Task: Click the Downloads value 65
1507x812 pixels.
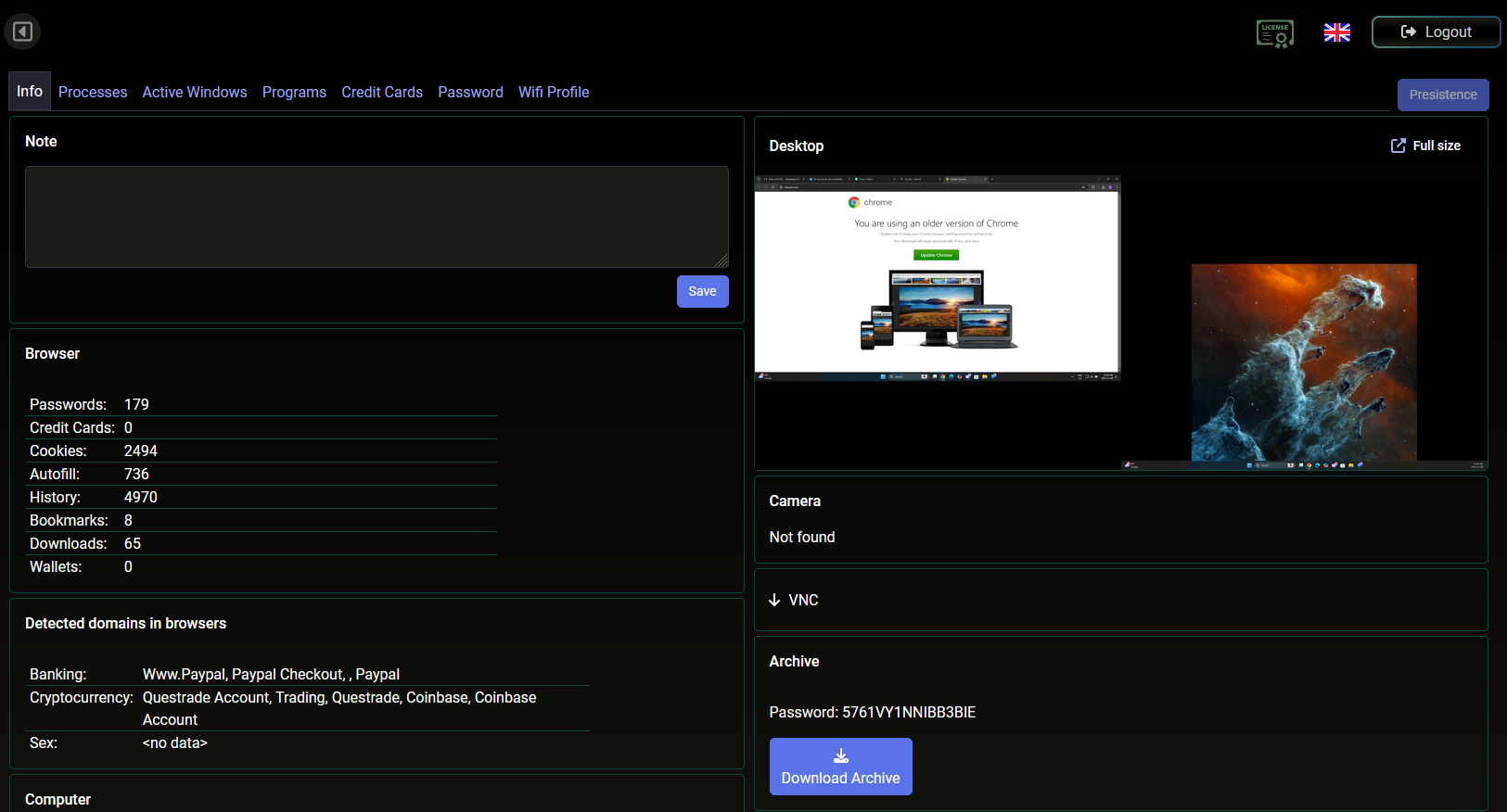Action: click(x=133, y=543)
